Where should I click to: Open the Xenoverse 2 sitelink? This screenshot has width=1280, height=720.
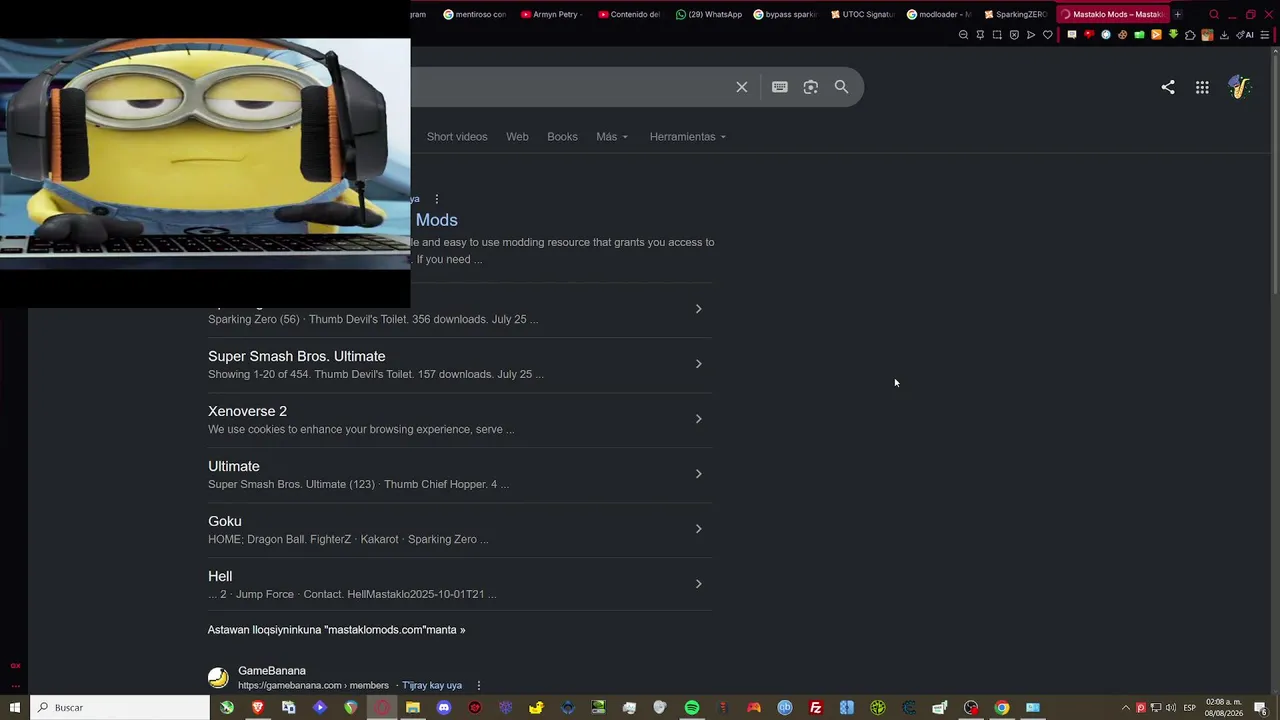coord(247,411)
